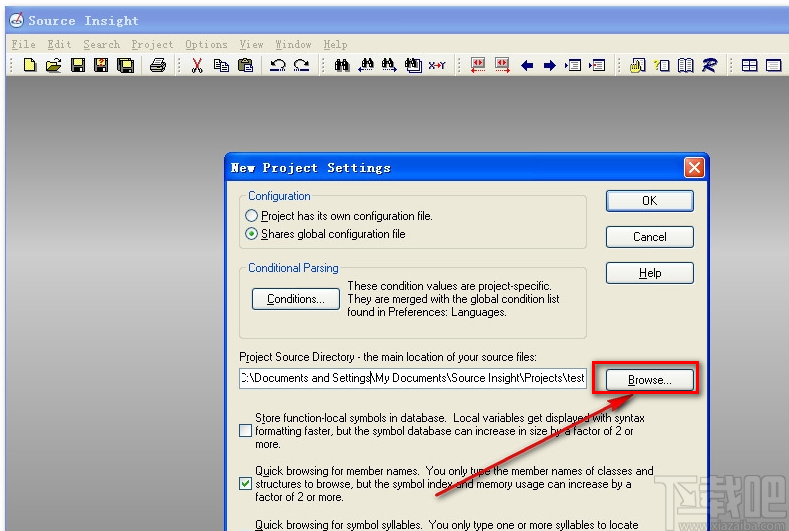Uncheck 'Quick browsing for member names'
The width and height of the screenshot is (789, 531).
point(245,484)
